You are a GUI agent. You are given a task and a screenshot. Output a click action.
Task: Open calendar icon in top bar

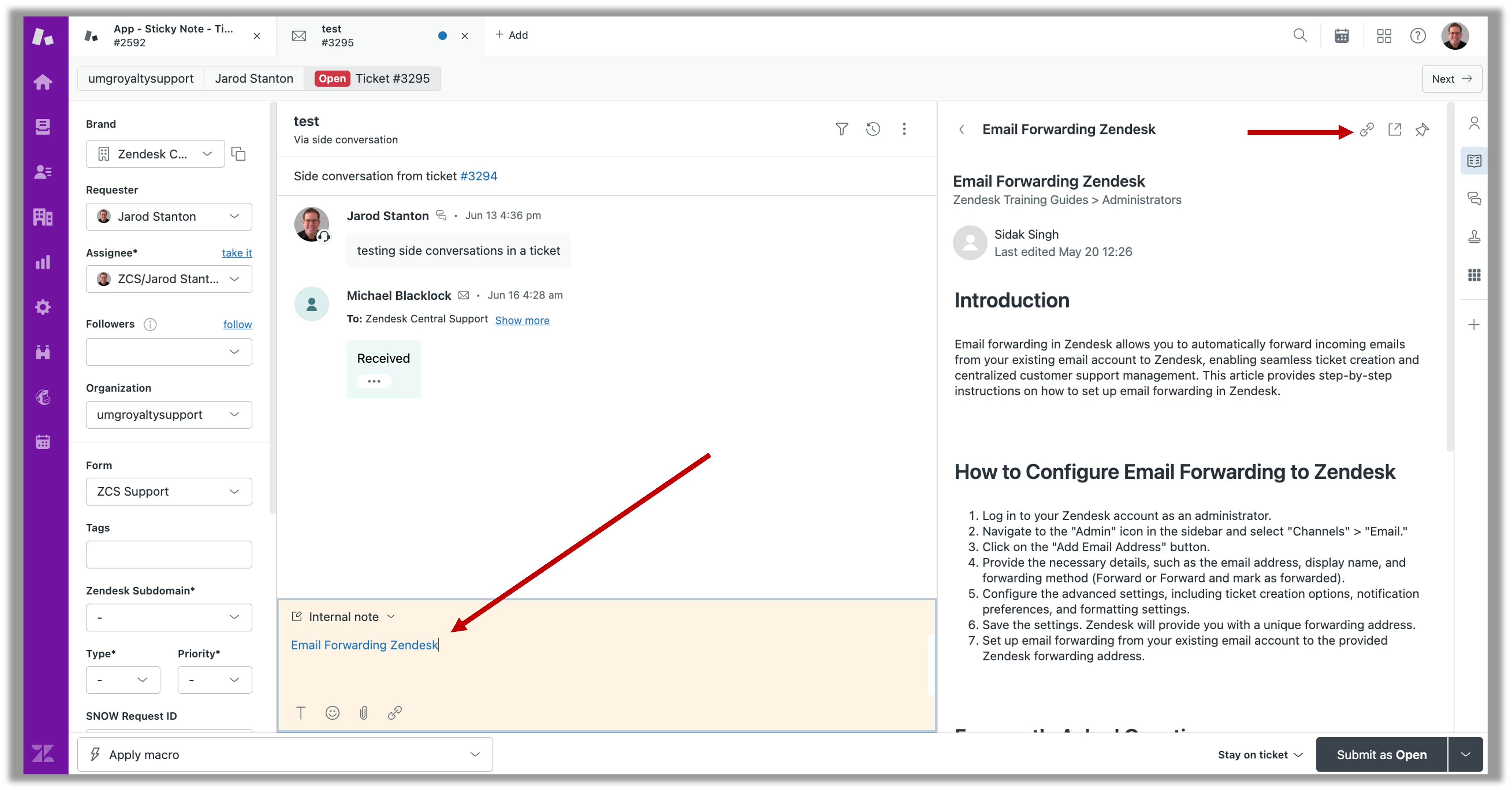click(1341, 36)
